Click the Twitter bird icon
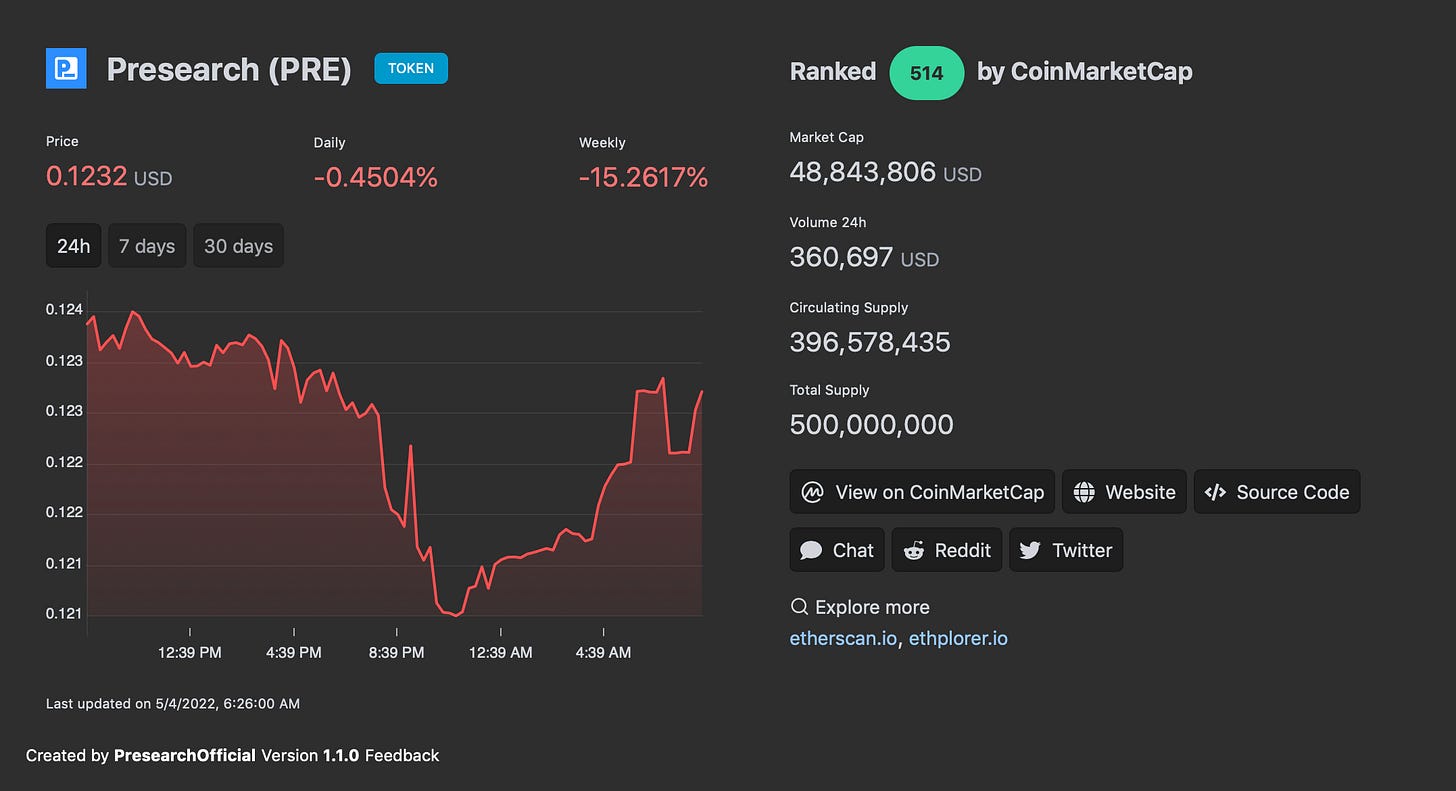 [x=1031, y=550]
